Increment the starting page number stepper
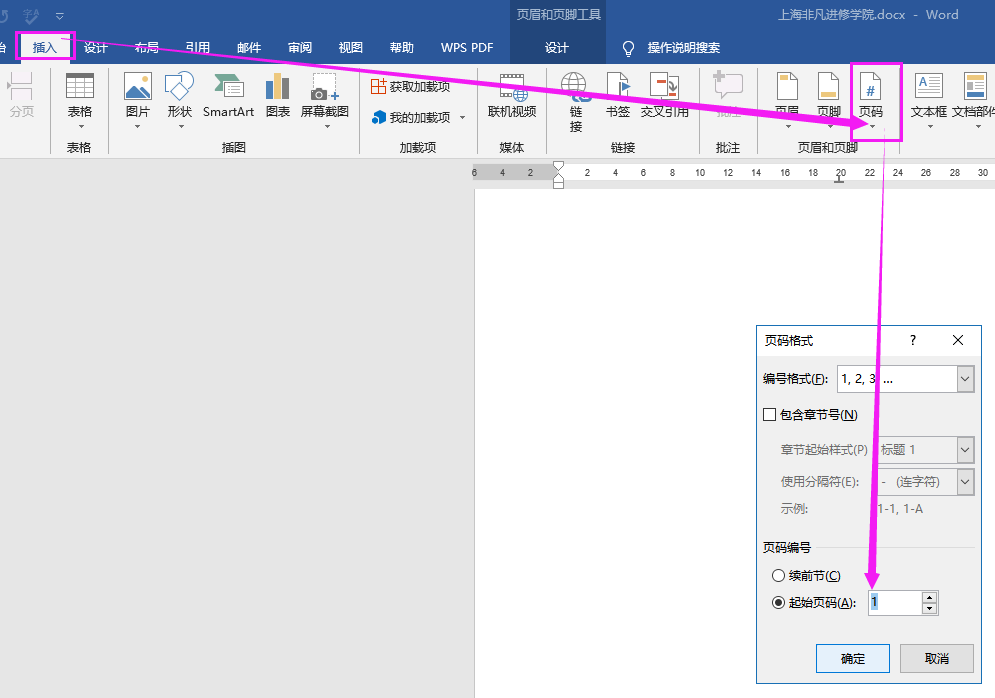This screenshot has height=698, width=995. coord(929,597)
